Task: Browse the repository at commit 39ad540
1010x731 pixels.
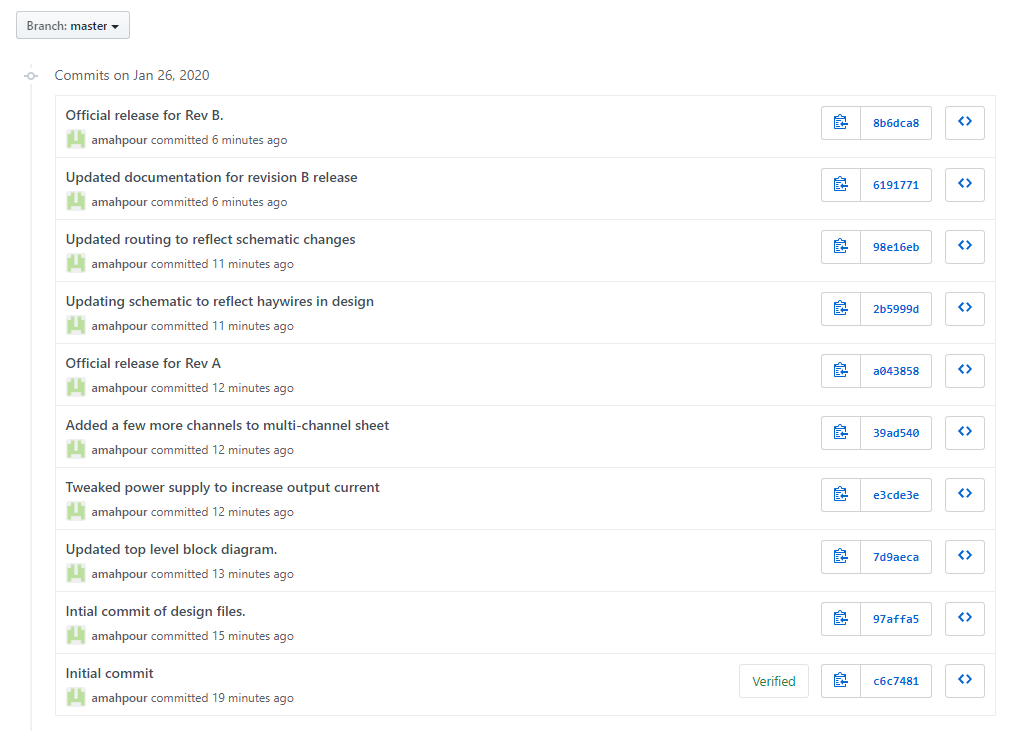Action: tap(964, 433)
